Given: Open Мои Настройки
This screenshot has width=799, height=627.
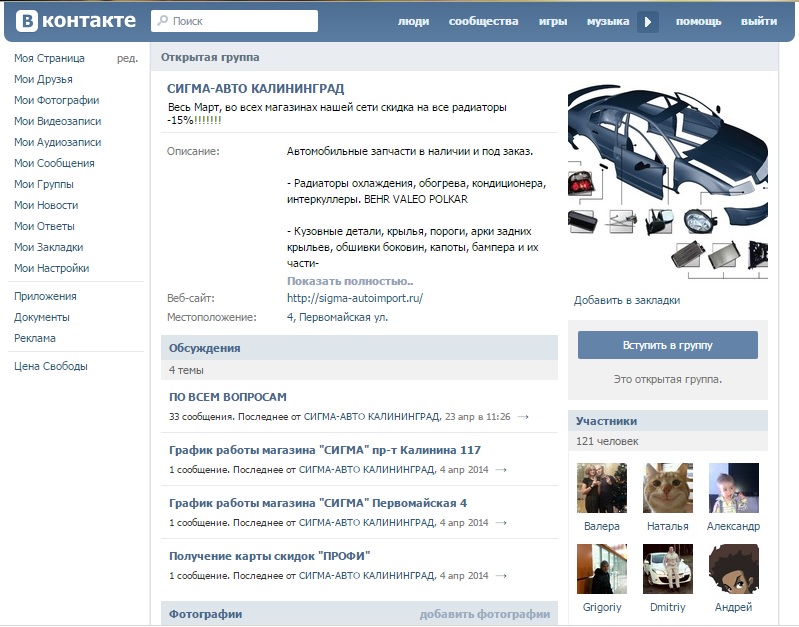Looking at the screenshot, I should (51, 268).
